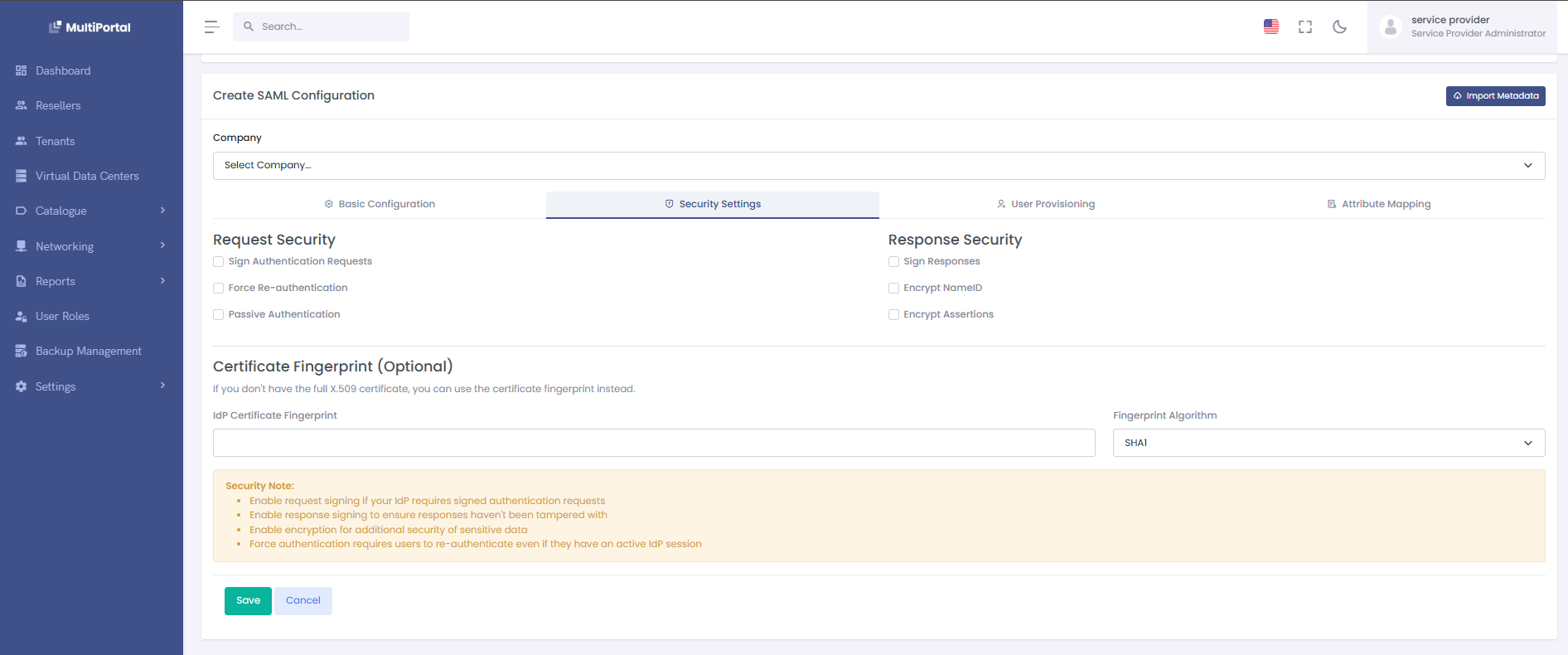Click the Security Settings shield icon
This screenshot has height=655, width=1568.
coord(670,204)
